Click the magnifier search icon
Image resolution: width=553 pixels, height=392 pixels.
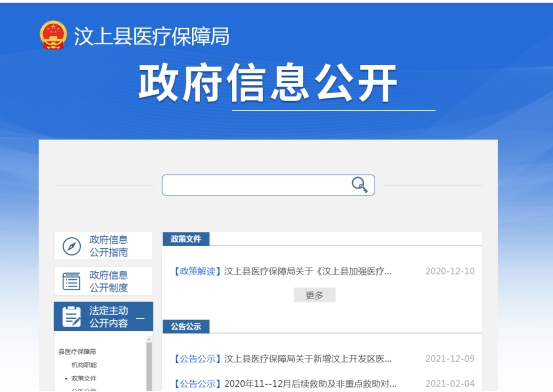(359, 185)
